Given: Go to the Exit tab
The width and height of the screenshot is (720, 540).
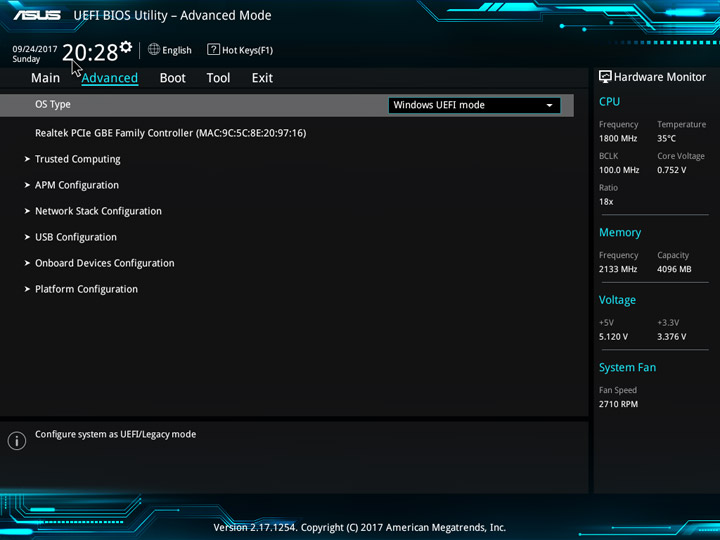Looking at the screenshot, I should click(262, 78).
